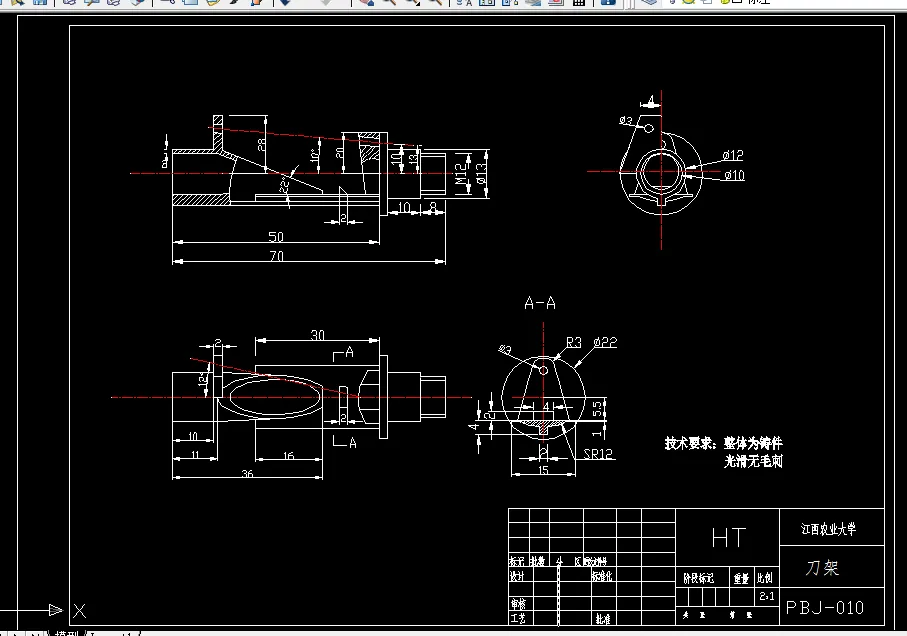Click the PBJ-010 drawing number
This screenshot has height=636, width=907.
tap(824, 608)
